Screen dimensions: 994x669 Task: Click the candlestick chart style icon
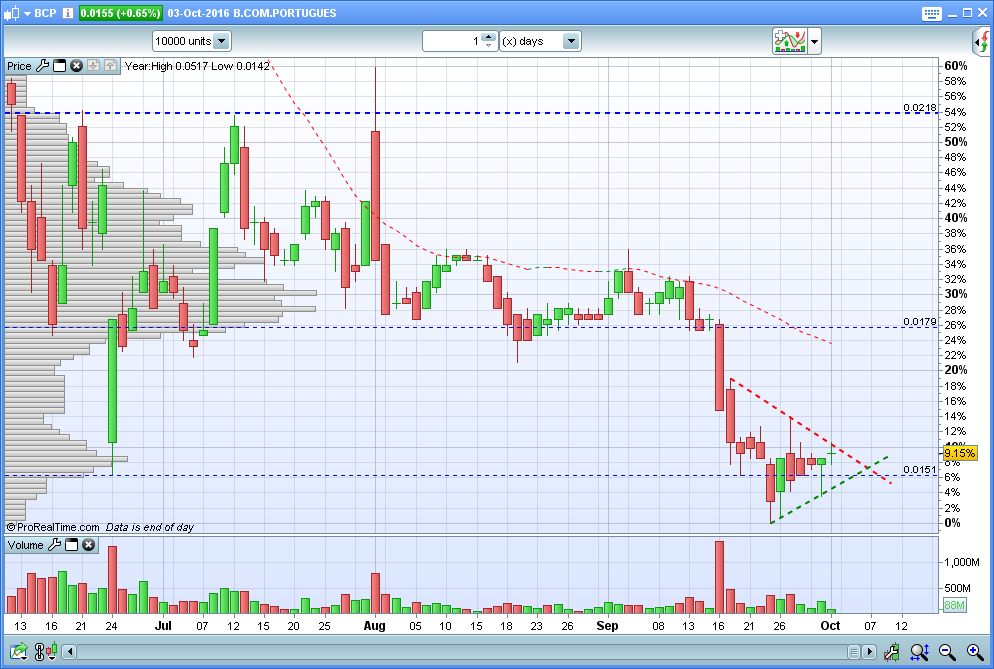11,13
